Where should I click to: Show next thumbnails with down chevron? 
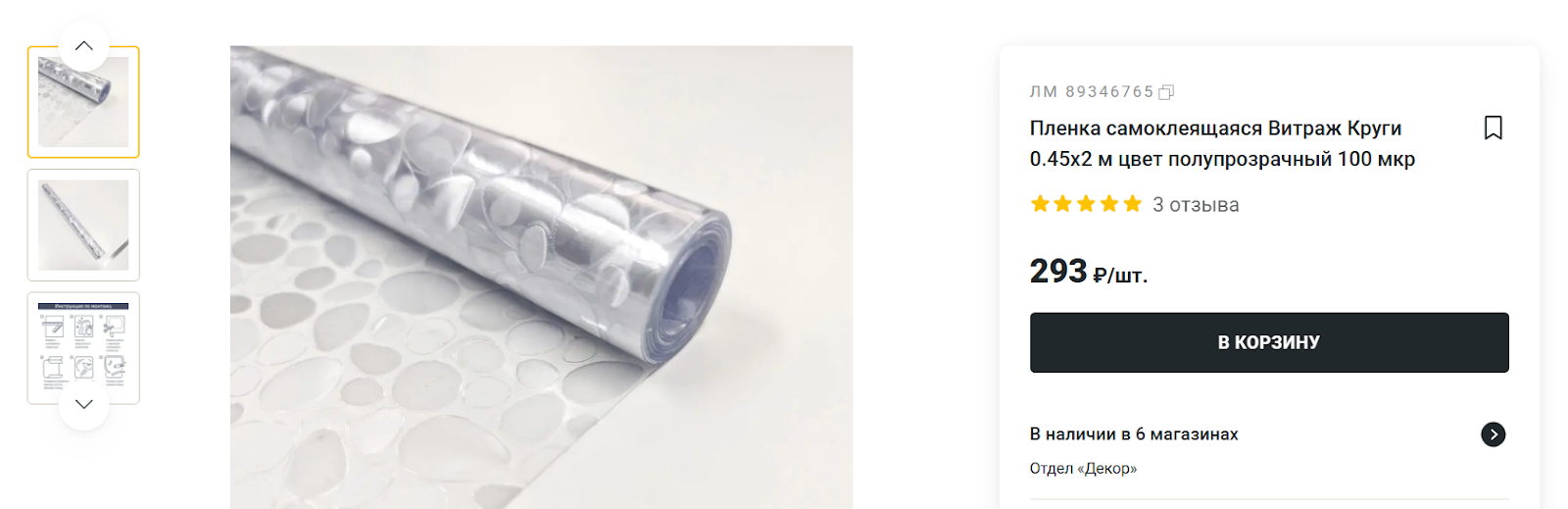click(84, 403)
